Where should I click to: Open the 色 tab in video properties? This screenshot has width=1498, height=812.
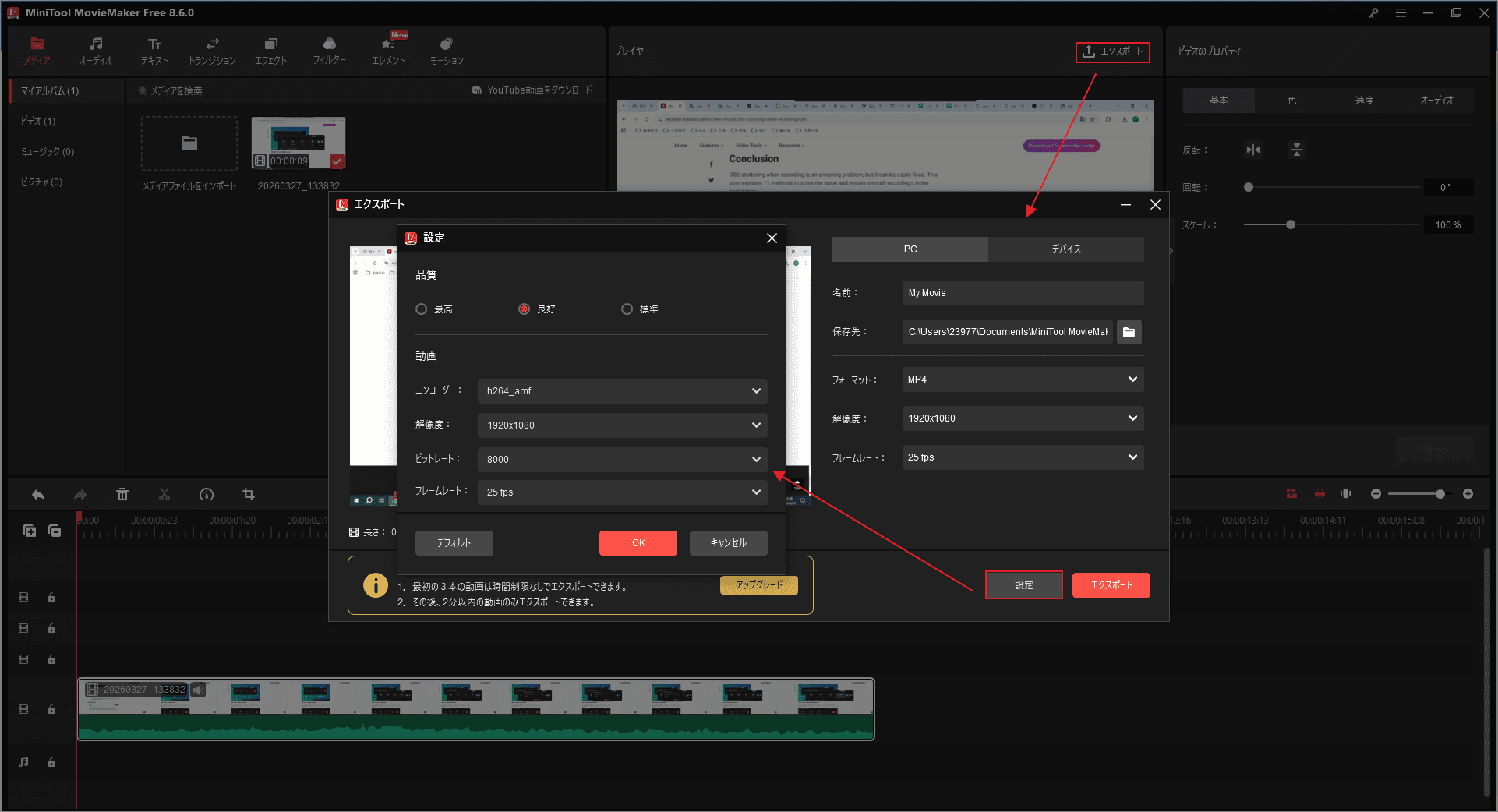click(x=1291, y=100)
